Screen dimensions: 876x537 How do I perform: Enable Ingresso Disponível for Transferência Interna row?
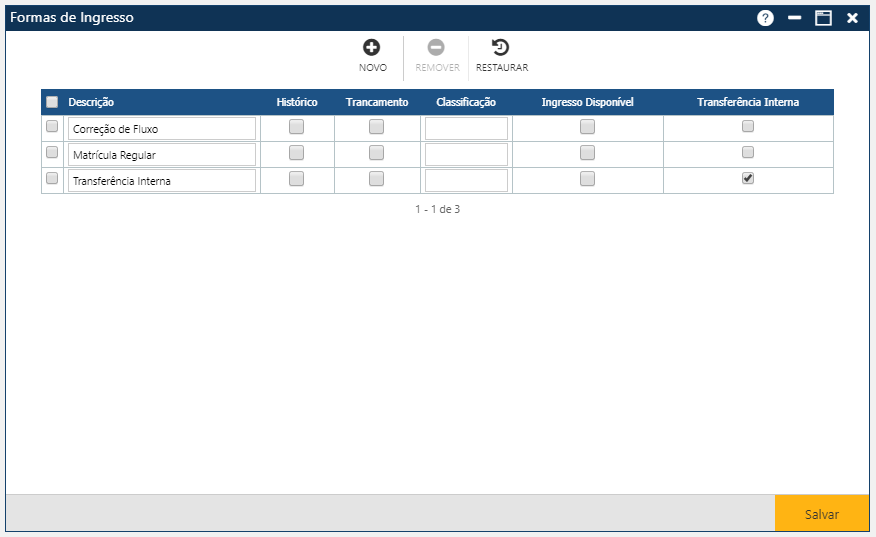coord(587,179)
